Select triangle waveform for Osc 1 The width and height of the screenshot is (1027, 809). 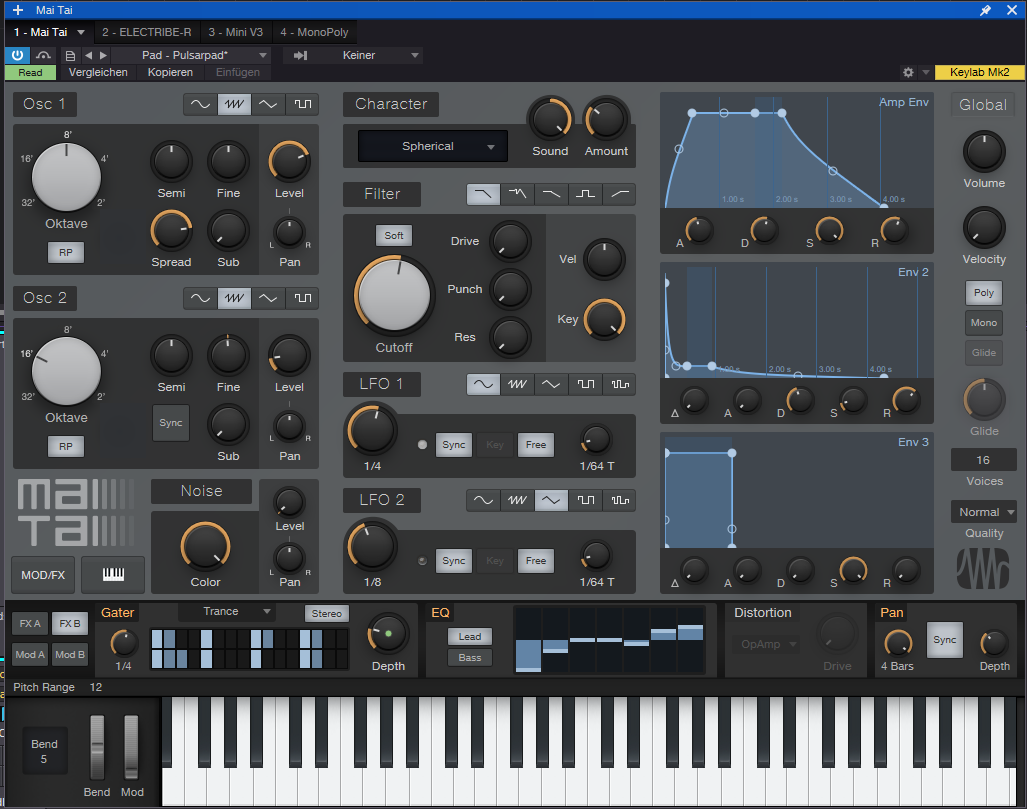point(268,104)
